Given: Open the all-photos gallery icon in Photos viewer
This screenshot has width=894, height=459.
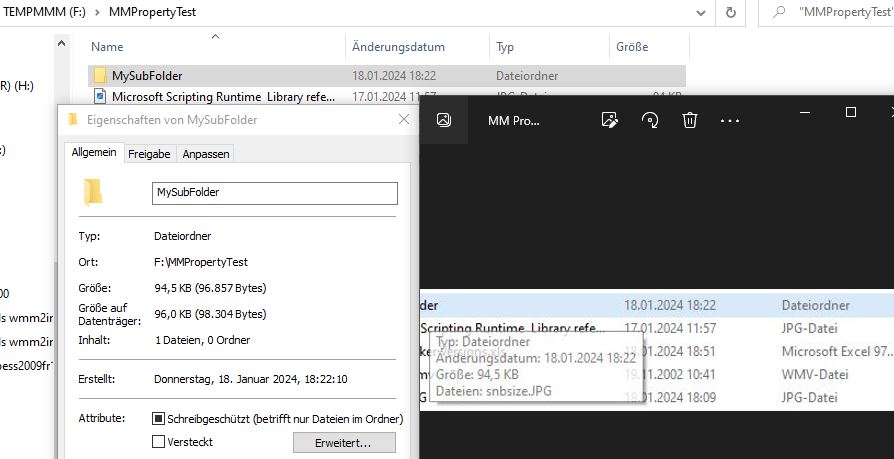Looking at the screenshot, I should tap(444, 120).
